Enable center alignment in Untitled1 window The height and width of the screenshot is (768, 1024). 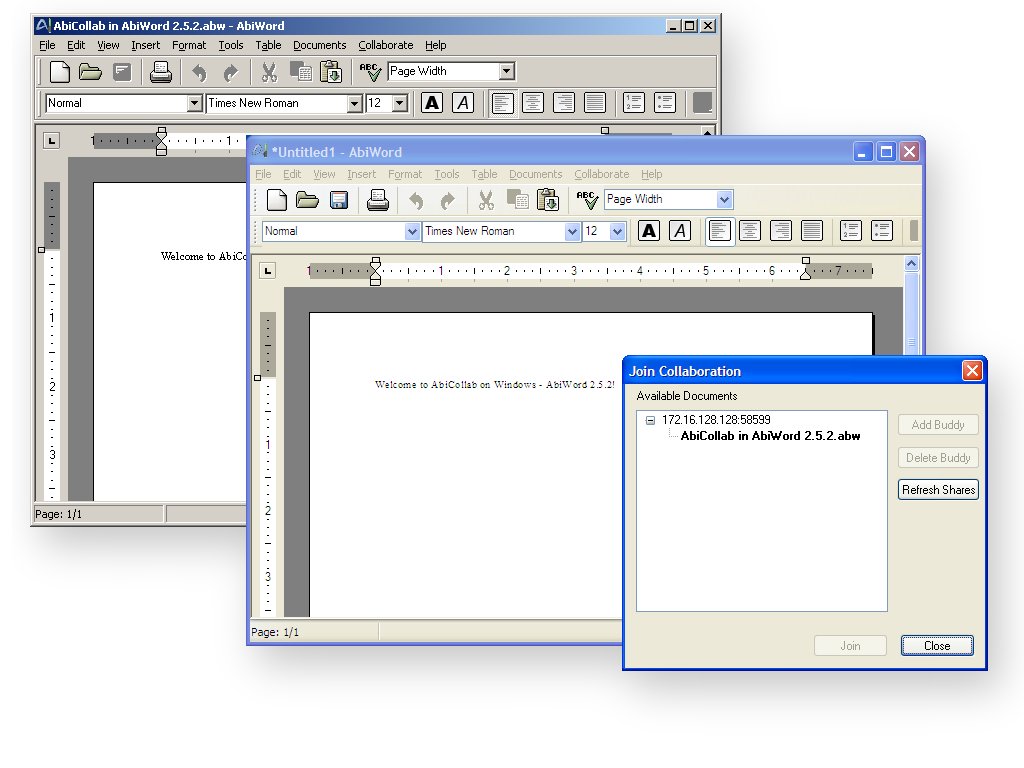point(750,231)
